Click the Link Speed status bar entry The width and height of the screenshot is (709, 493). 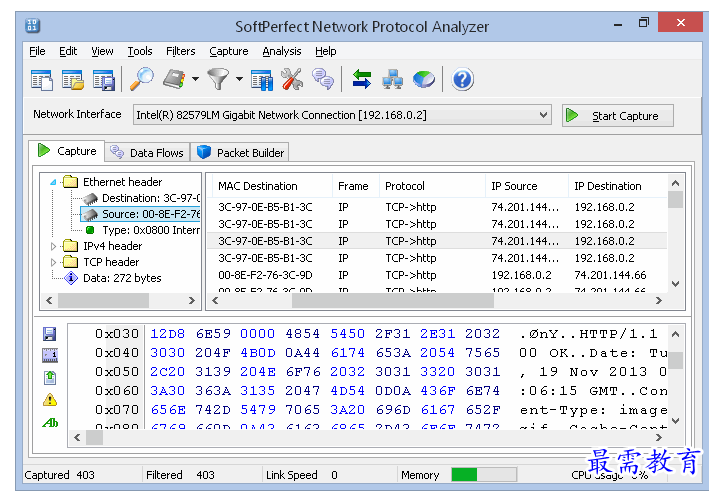tap(302, 475)
